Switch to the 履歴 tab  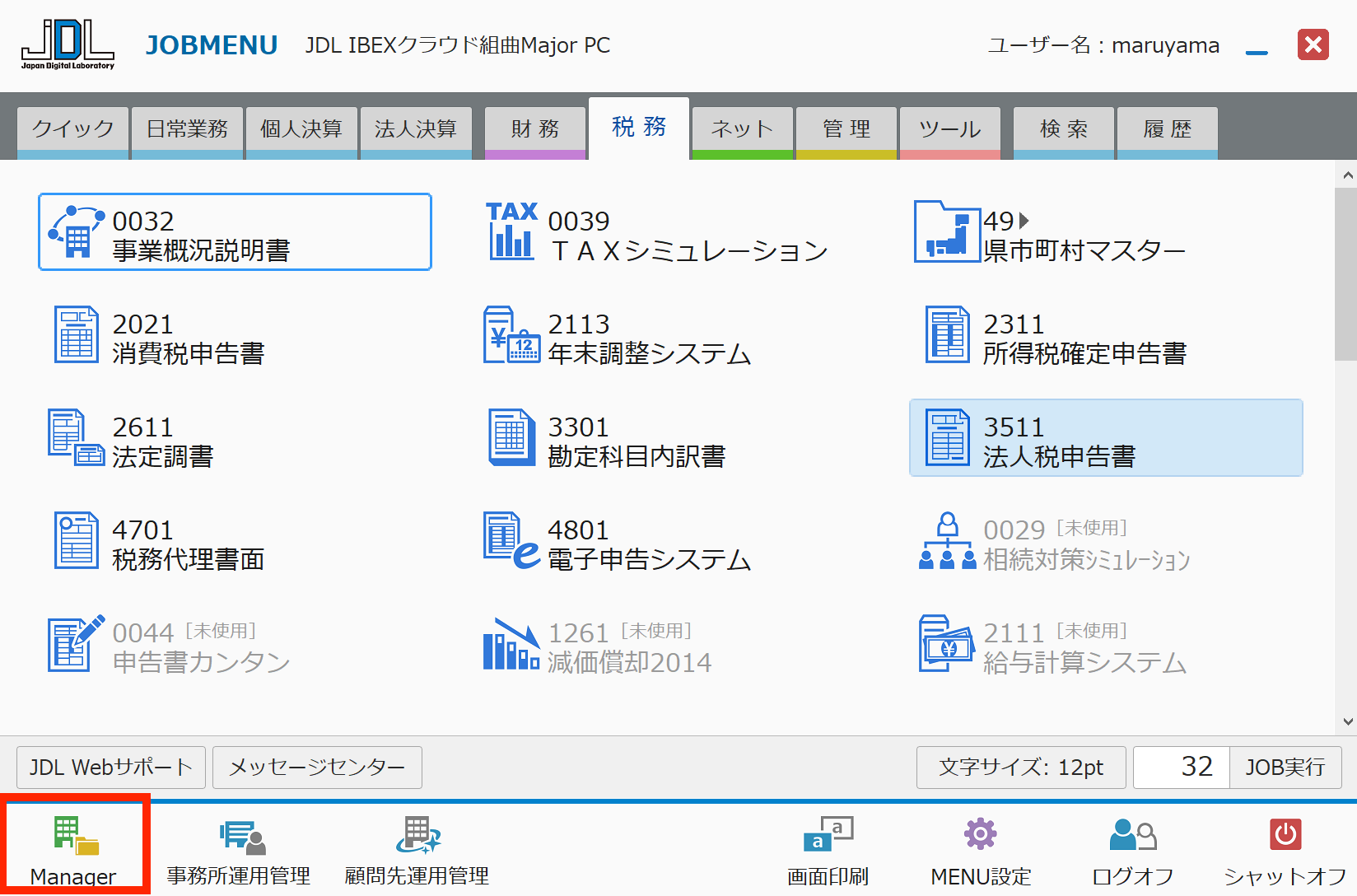tap(1168, 133)
